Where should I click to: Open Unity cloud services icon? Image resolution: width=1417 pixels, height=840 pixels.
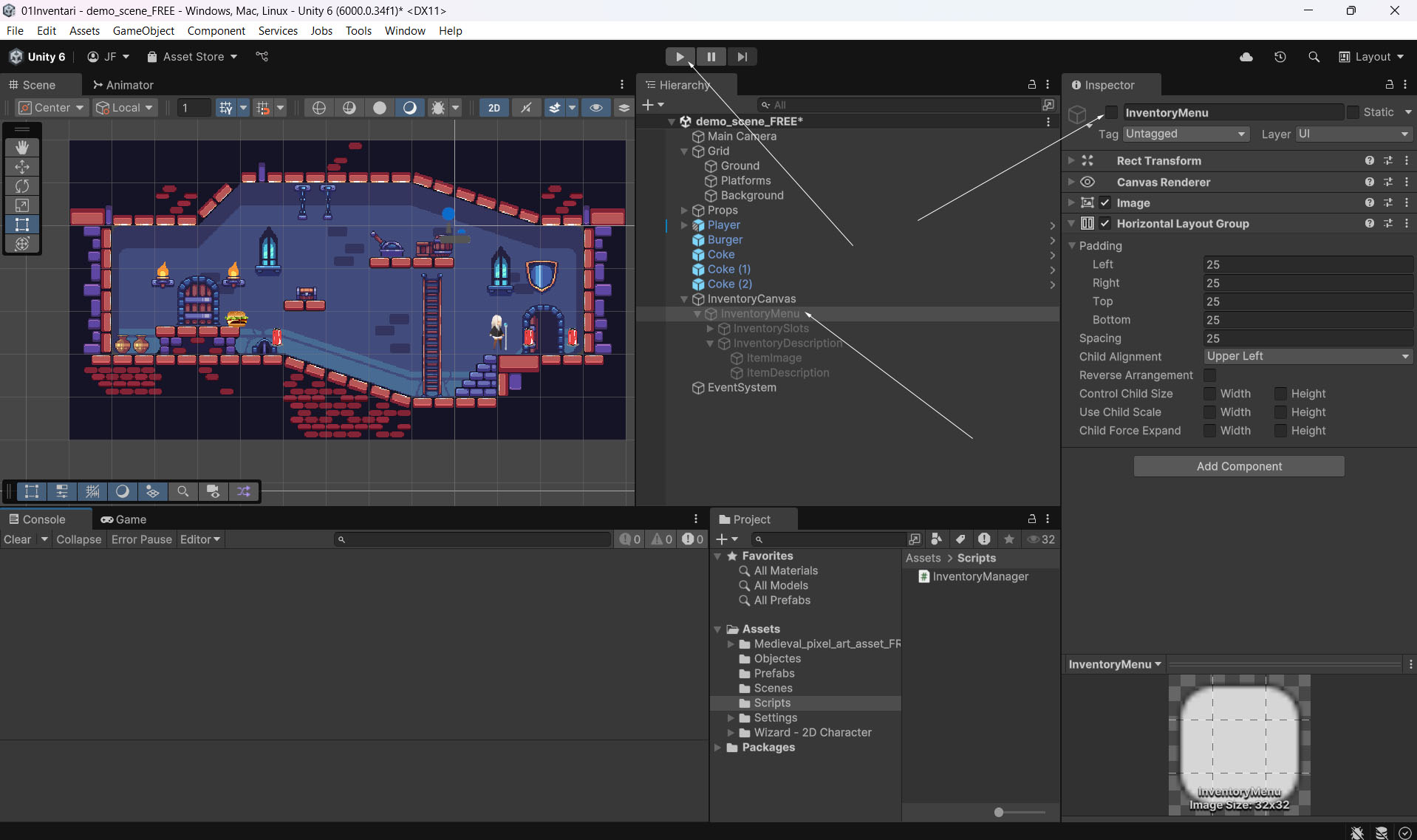[1246, 57]
